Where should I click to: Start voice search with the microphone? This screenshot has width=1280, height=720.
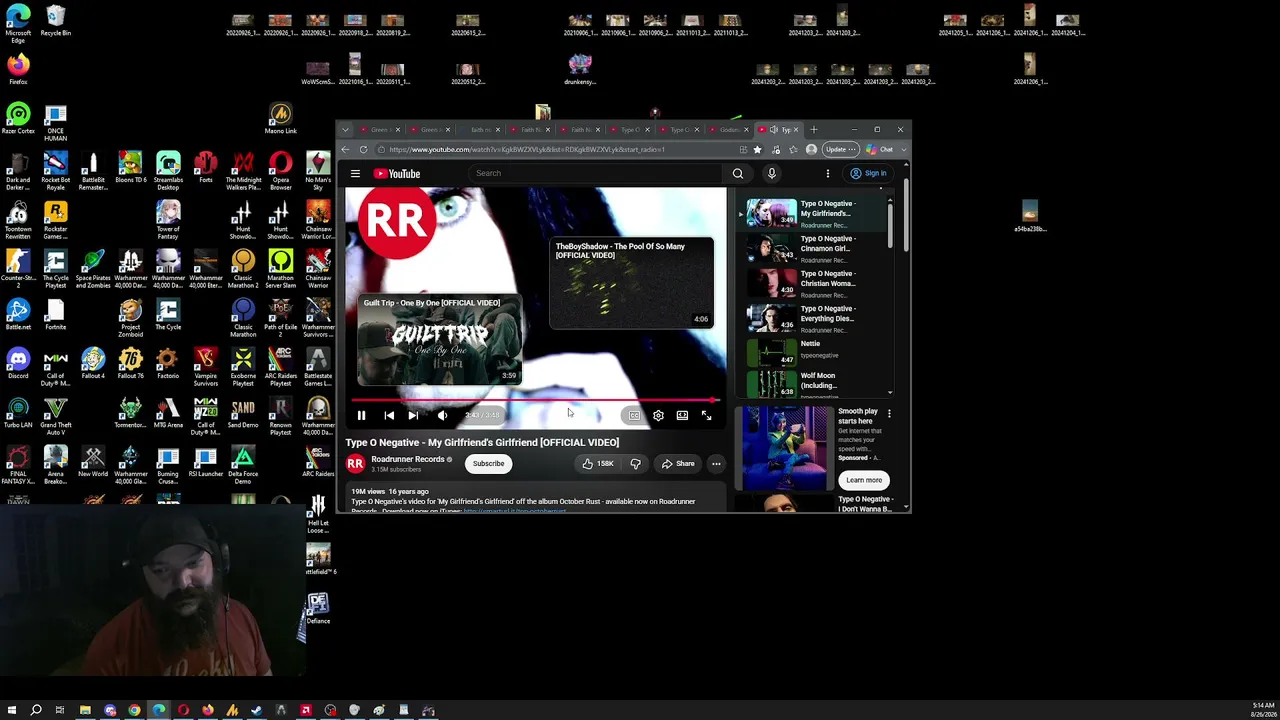pos(771,173)
